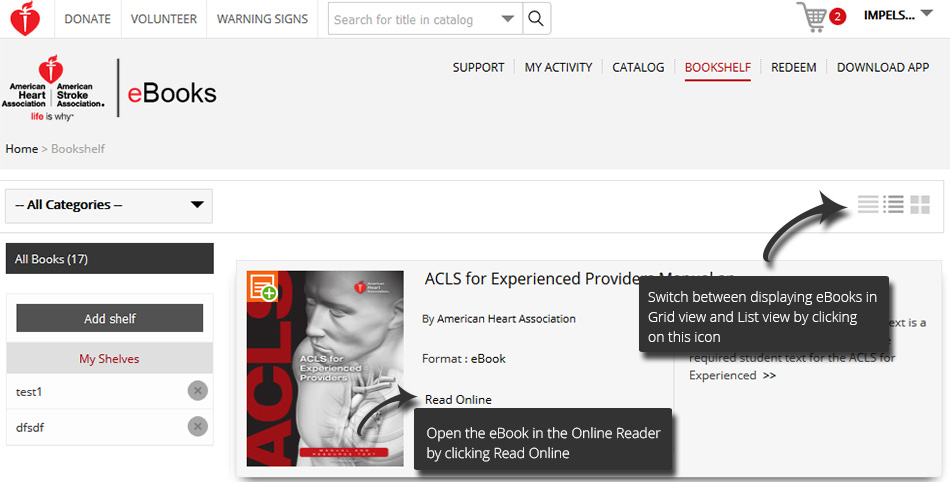Click the AHA heart logo in top bar

(25, 19)
